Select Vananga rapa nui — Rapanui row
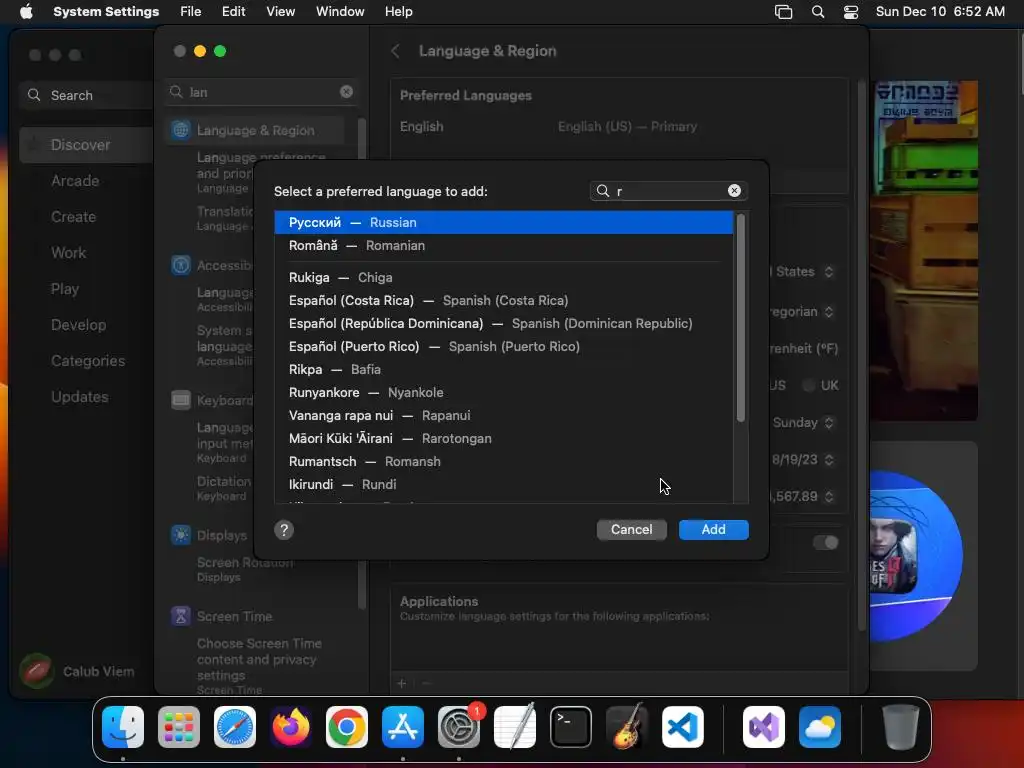The height and width of the screenshot is (768, 1024). 504,415
